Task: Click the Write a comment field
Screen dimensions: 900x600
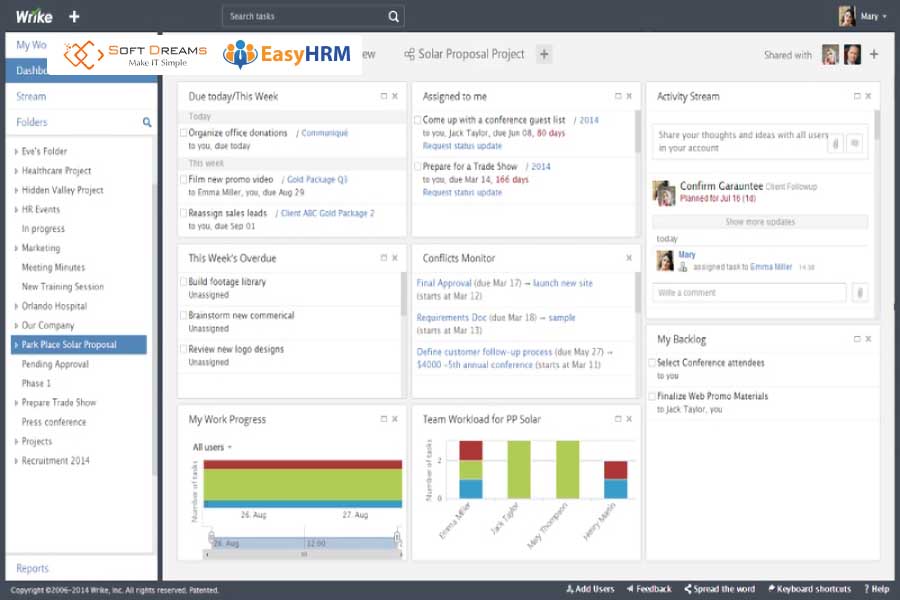Action: click(x=749, y=293)
